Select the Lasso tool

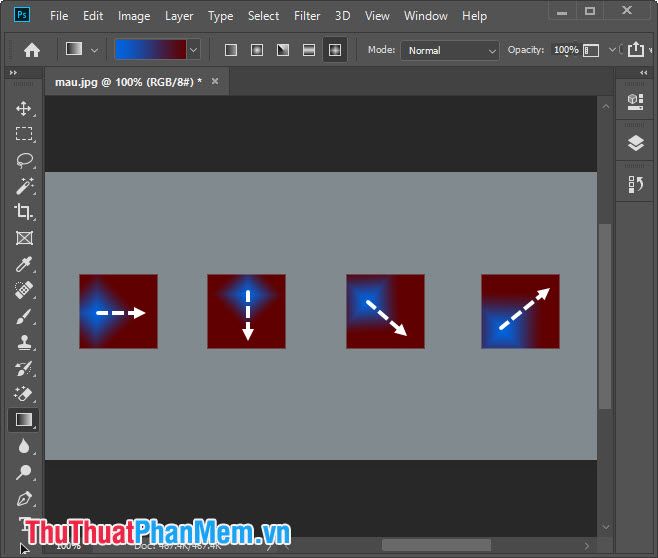[24, 160]
